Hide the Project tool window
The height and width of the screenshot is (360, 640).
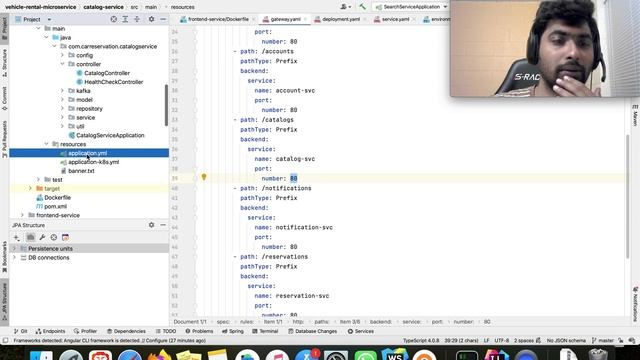[x=163, y=19]
